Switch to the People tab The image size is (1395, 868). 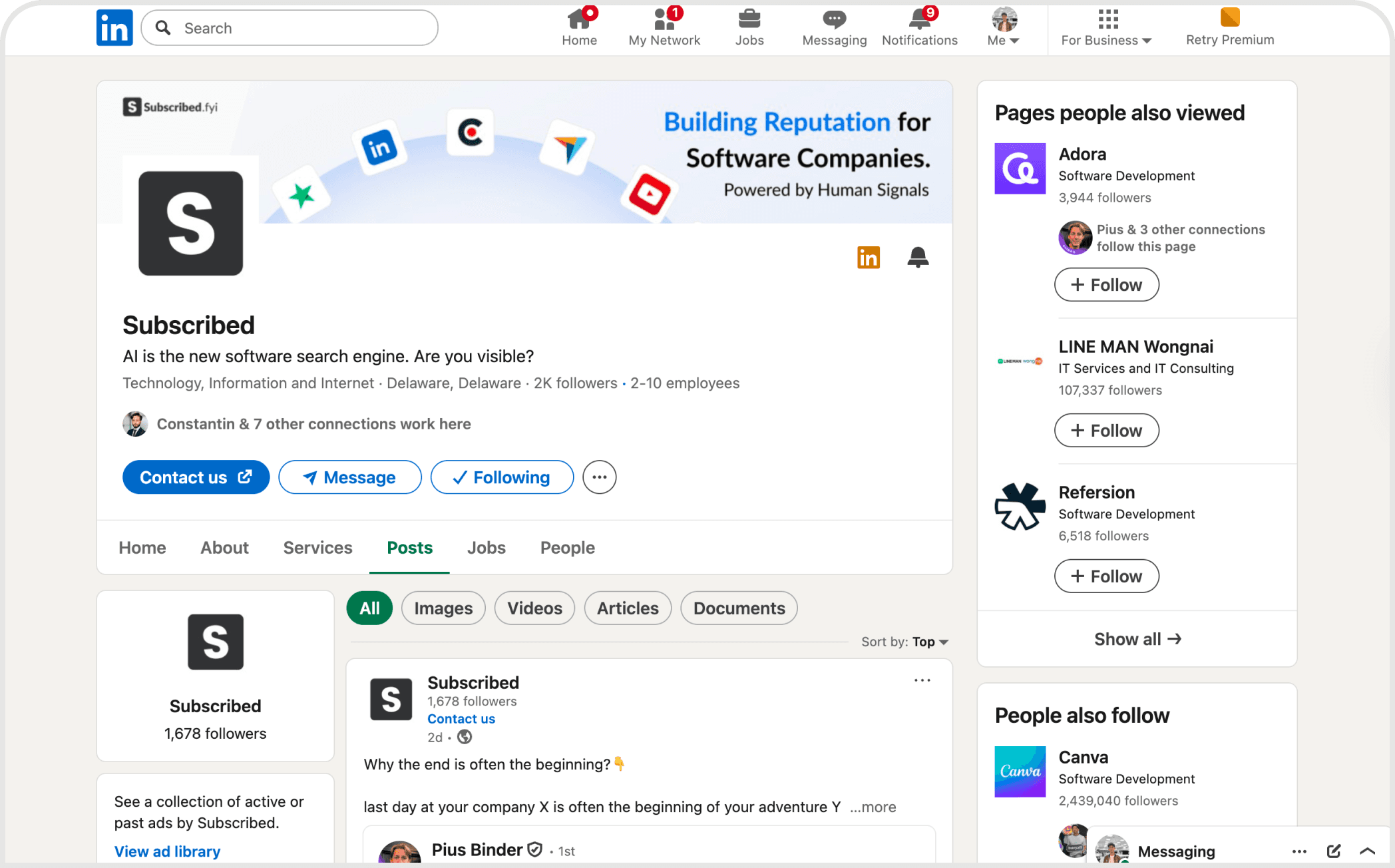tap(567, 547)
